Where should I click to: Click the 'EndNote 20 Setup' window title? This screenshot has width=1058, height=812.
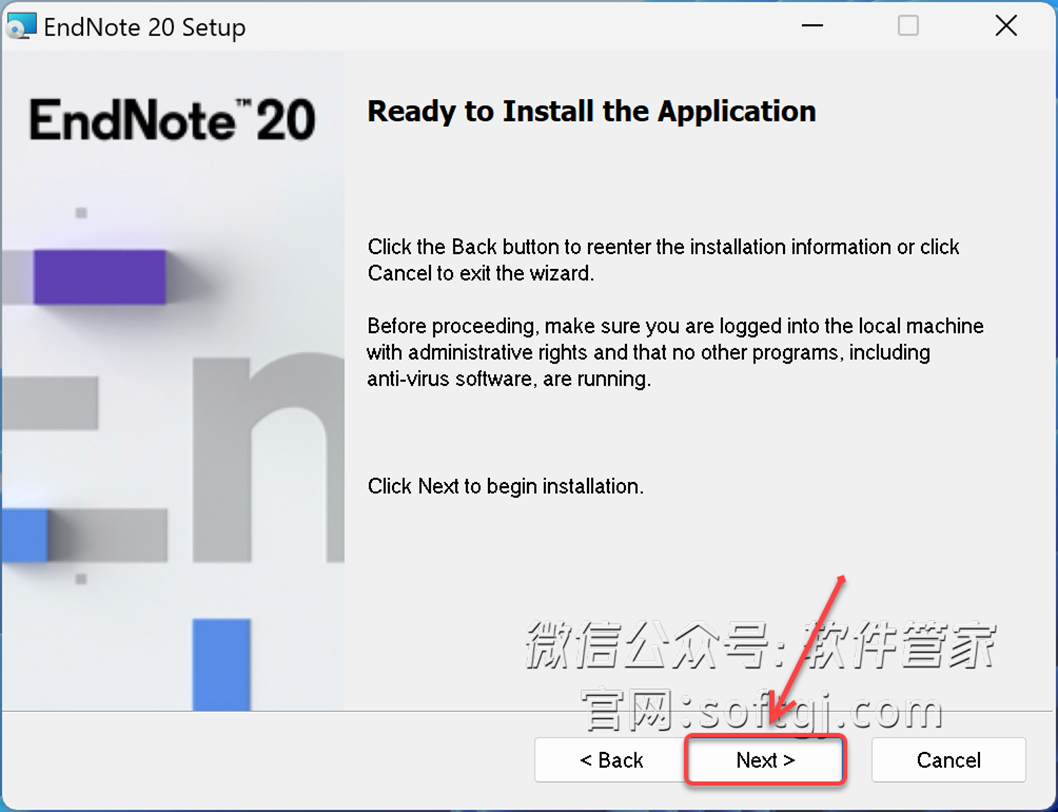pyautogui.click(x=144, y=28)
